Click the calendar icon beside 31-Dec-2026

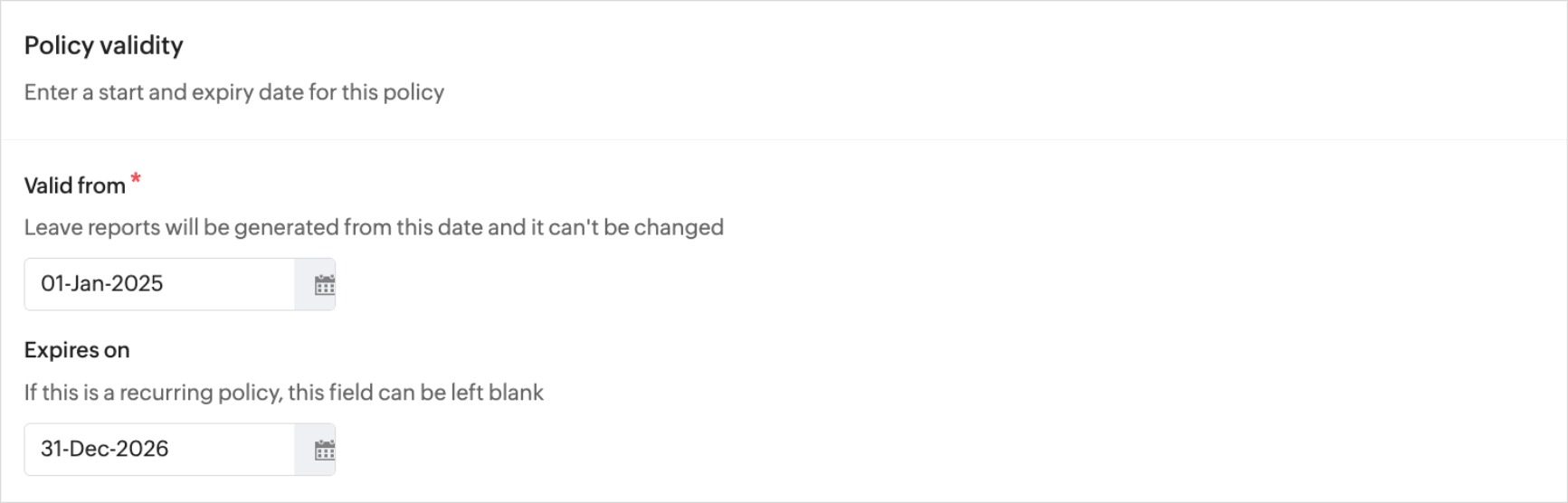(x=324, y=450)
